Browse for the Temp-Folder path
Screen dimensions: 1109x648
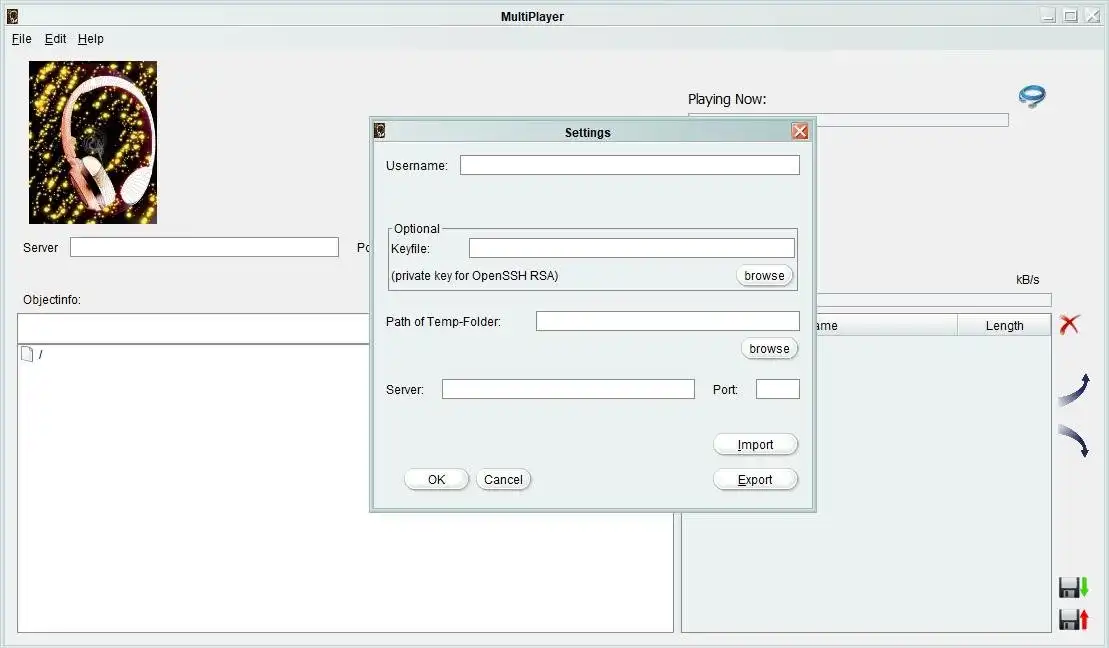(x=769, y=349)
